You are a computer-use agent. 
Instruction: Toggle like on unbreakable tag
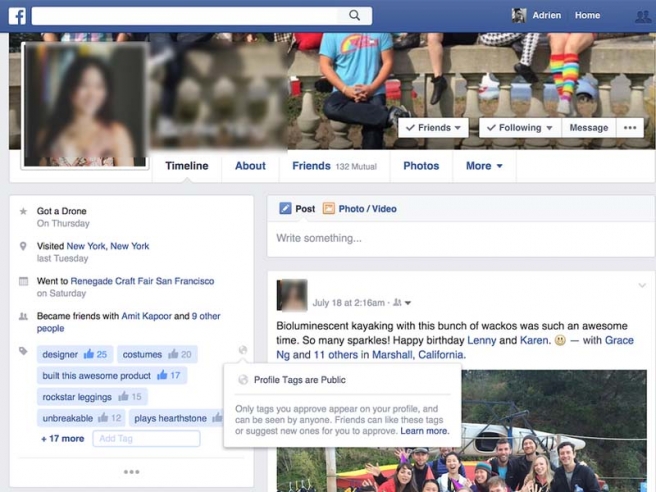tap(103, 418)
